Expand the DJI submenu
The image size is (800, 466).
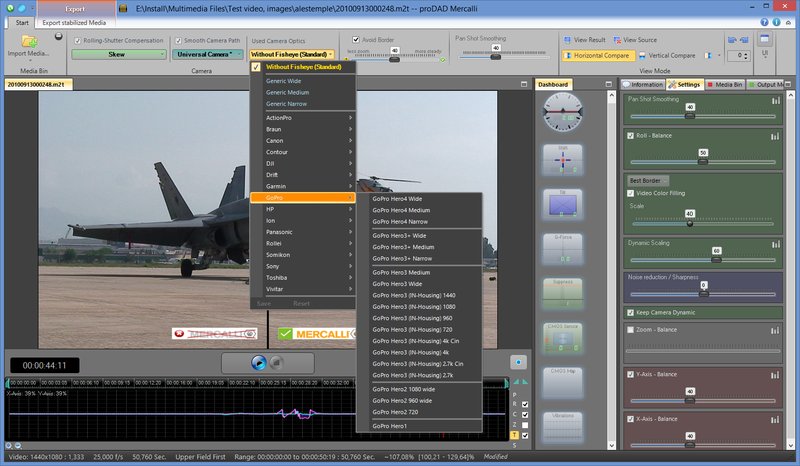tap(303, 163)
